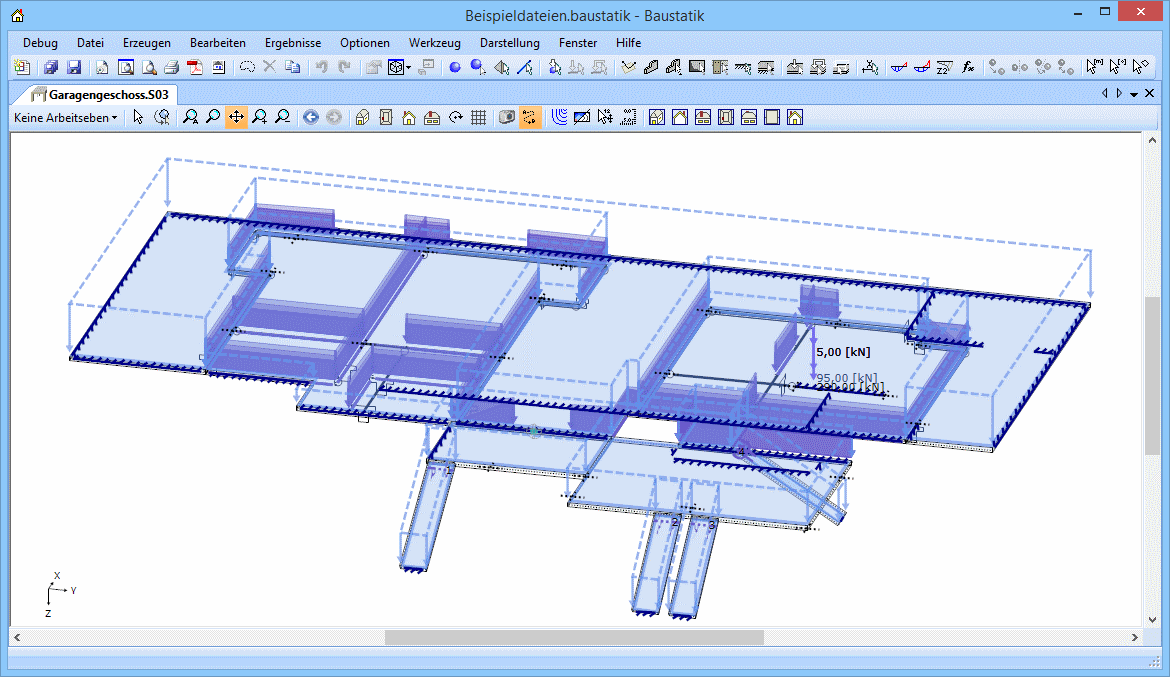
Task: Click the printer icon in toolbar
Action: click(x=171, y=68)
